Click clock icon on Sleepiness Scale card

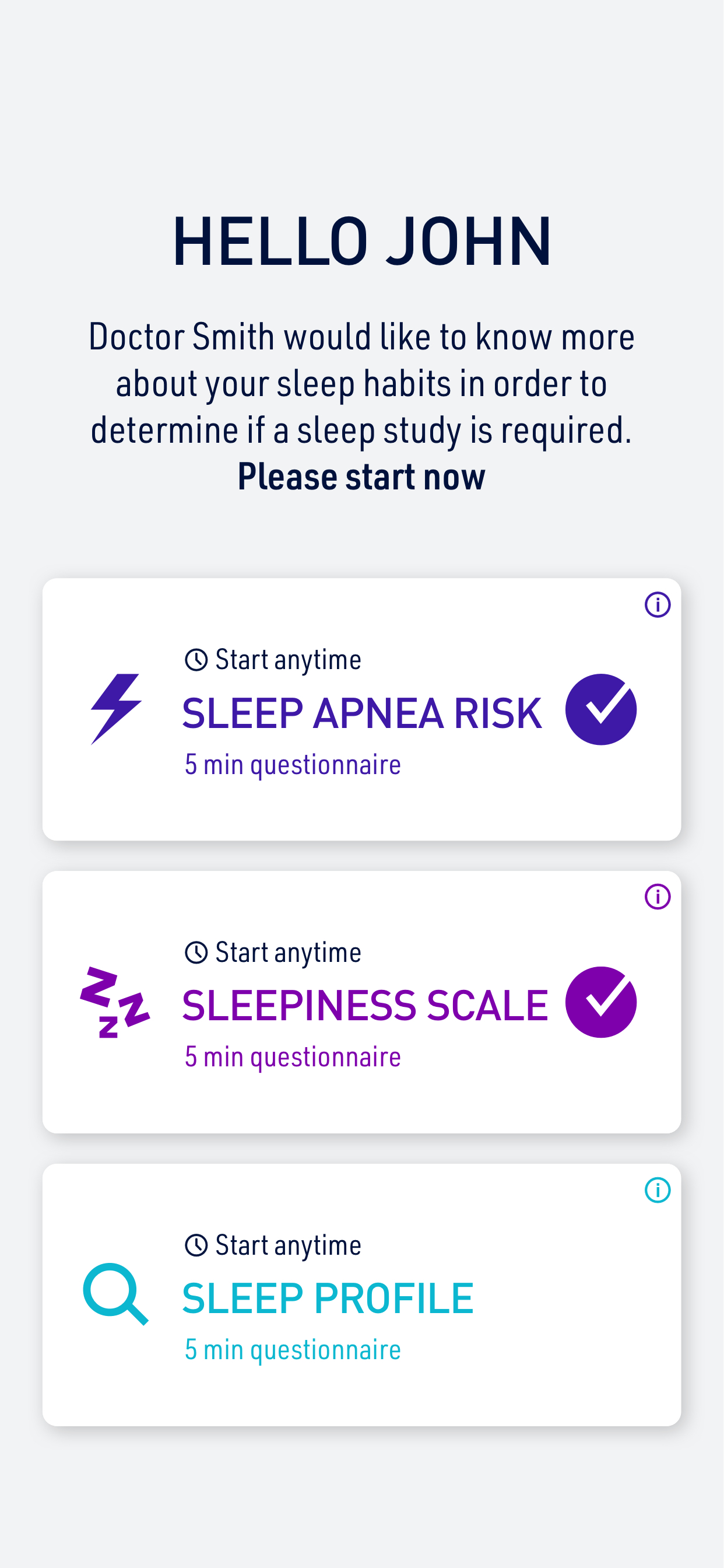196,952
